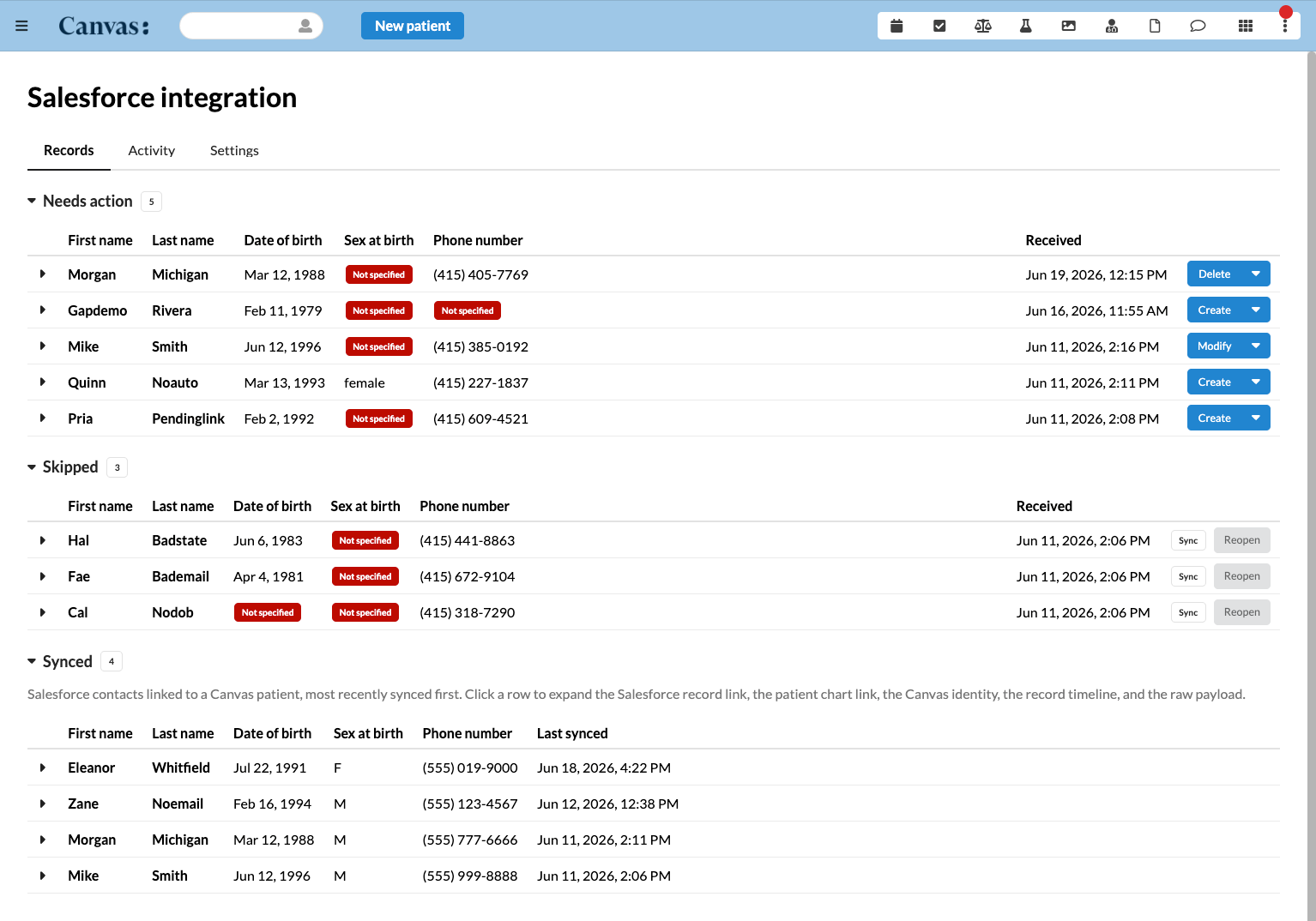Open the lab flask icon
This screenshot has width=1316, height=921.
pos(1025,26)
